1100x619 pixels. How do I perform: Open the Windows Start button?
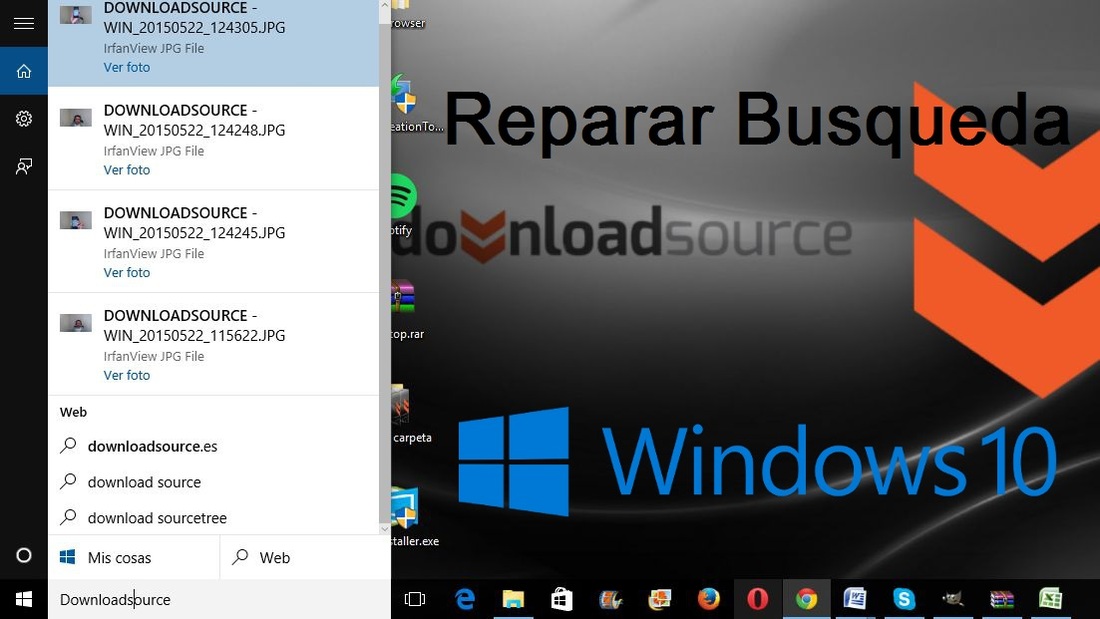(x=24, y=599)
